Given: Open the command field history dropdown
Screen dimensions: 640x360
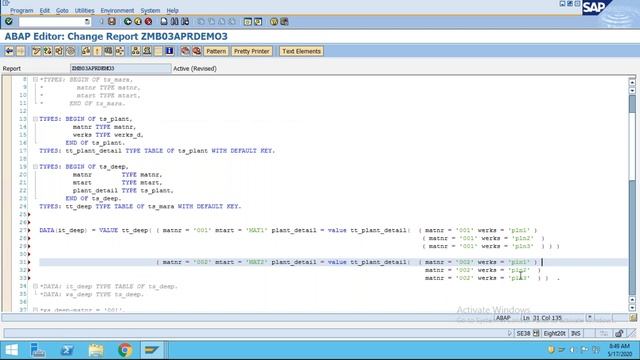Looking at the screenshot, I should (87, 21).
